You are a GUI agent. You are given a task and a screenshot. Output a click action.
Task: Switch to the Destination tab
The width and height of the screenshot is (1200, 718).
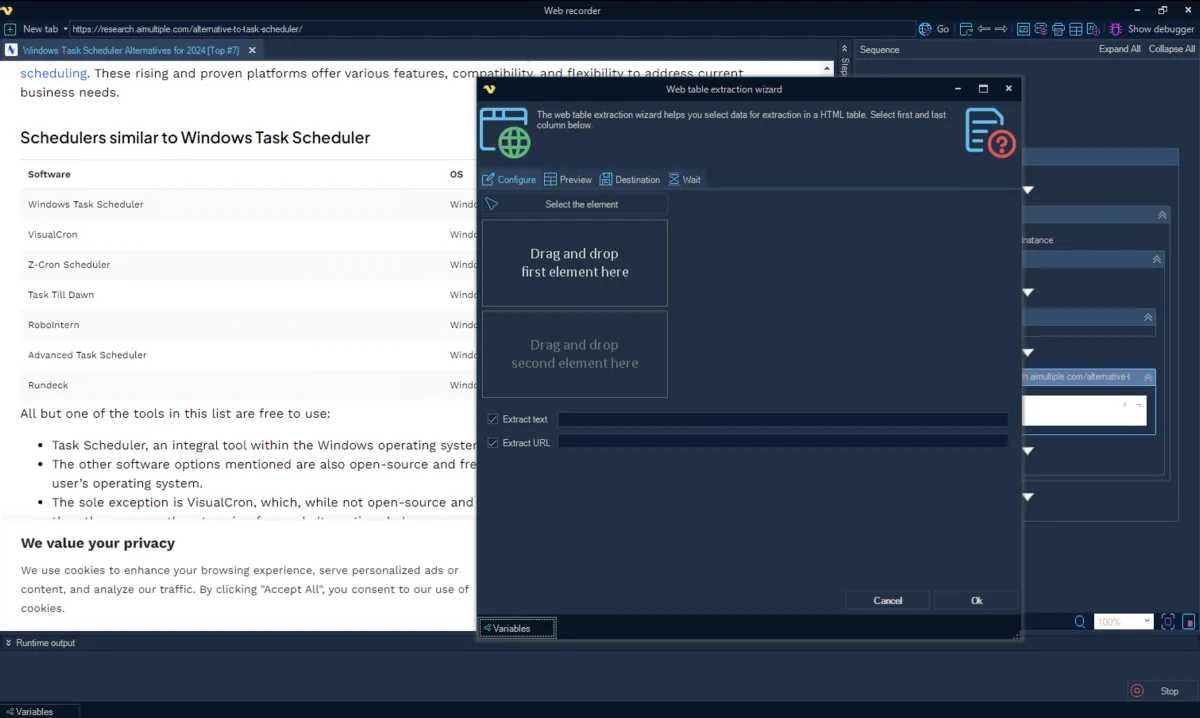(x=630, y=179)
